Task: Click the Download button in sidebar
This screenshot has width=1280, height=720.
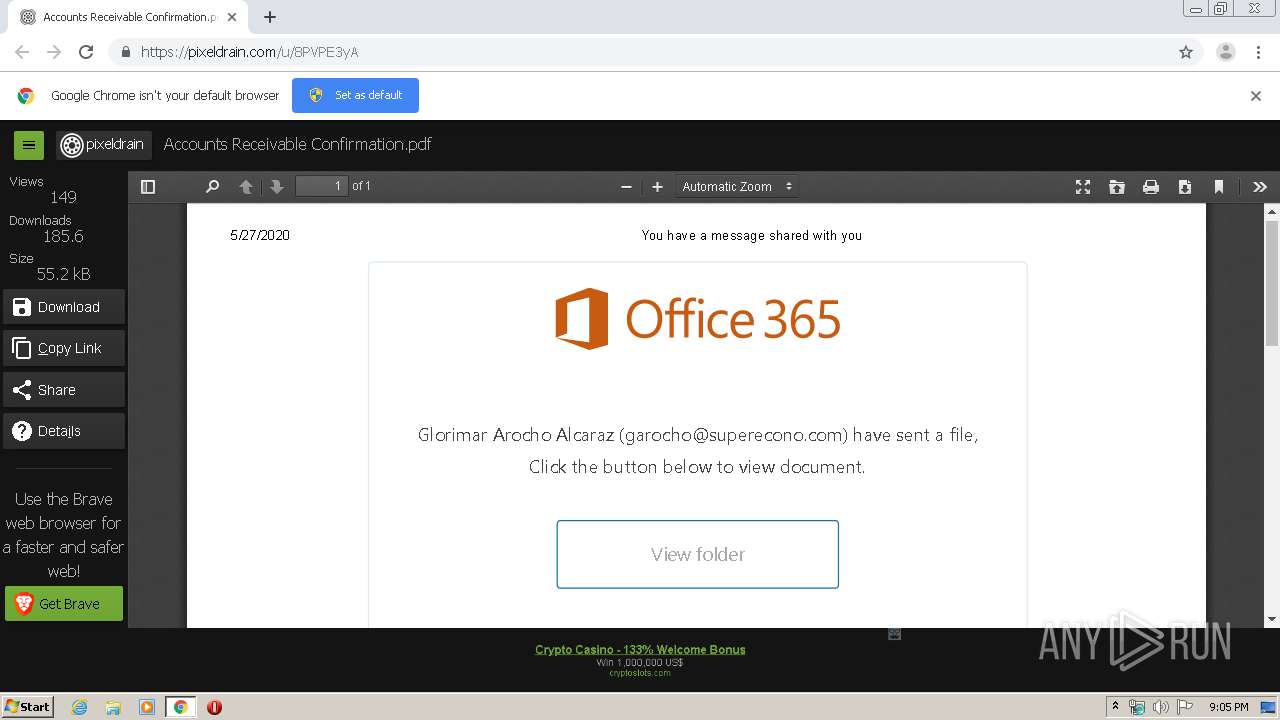Action: coord(64,307)
